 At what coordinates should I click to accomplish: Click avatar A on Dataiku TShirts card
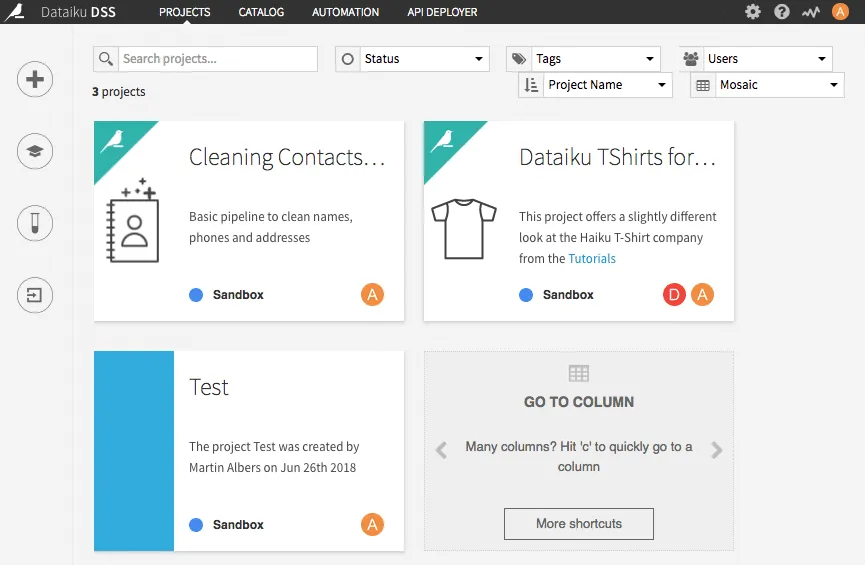click(x=702, y=295)
